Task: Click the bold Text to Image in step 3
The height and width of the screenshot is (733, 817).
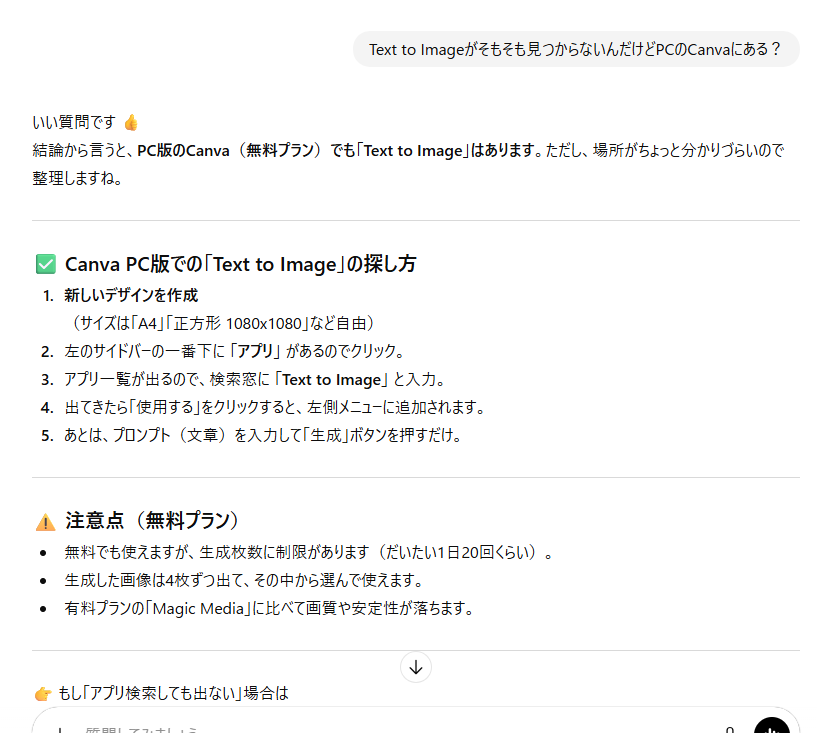Action: coord(332,379)
